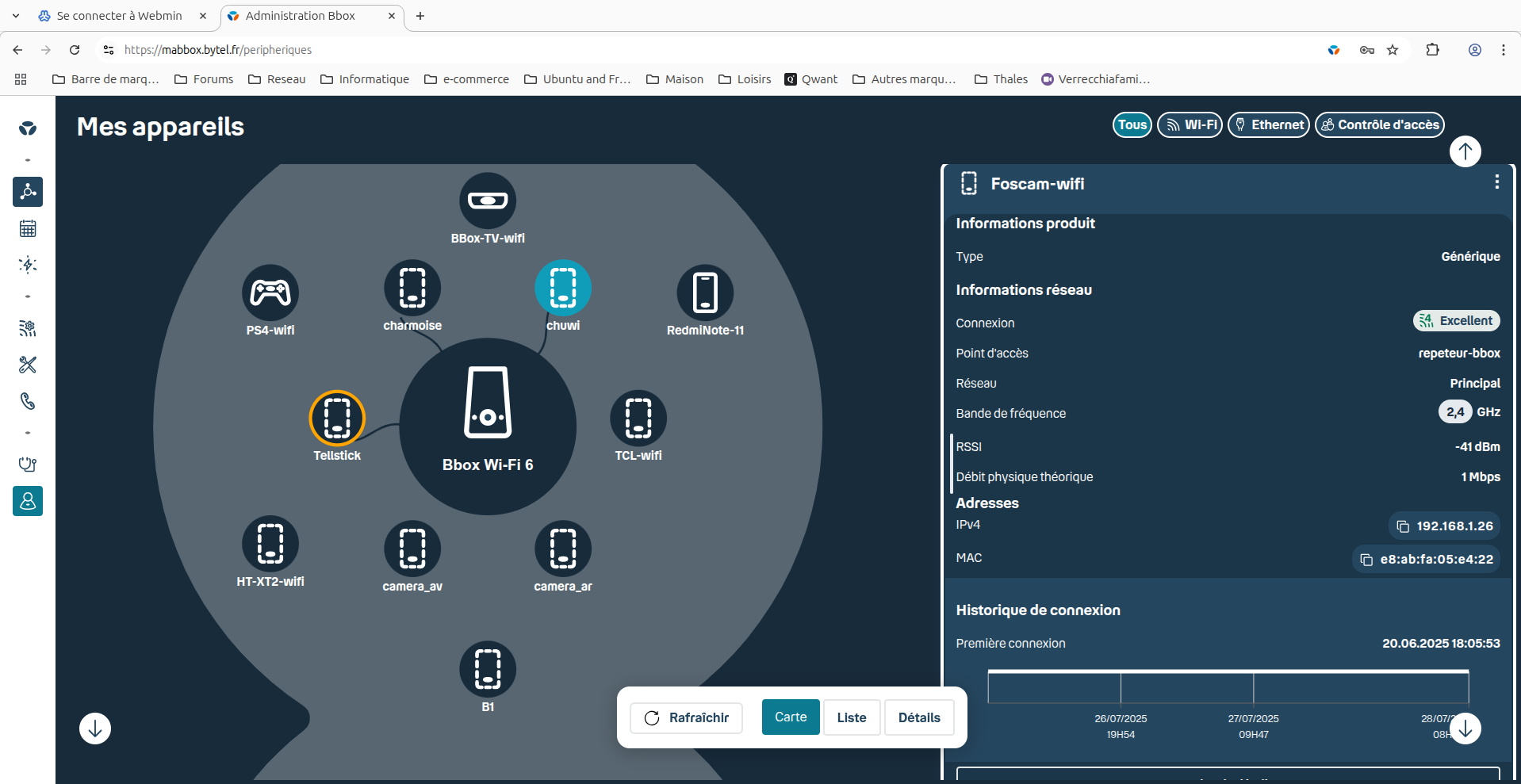The width and height of the screenshot is (1521, 784).
Task: Select the RedmiNote-11 phone icon
Action: click(705, 293)
